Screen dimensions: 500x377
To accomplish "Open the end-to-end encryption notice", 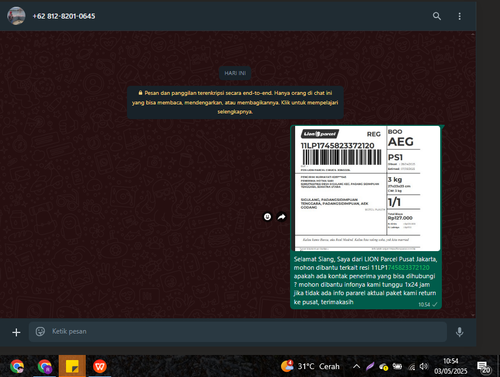I will 235,102.
